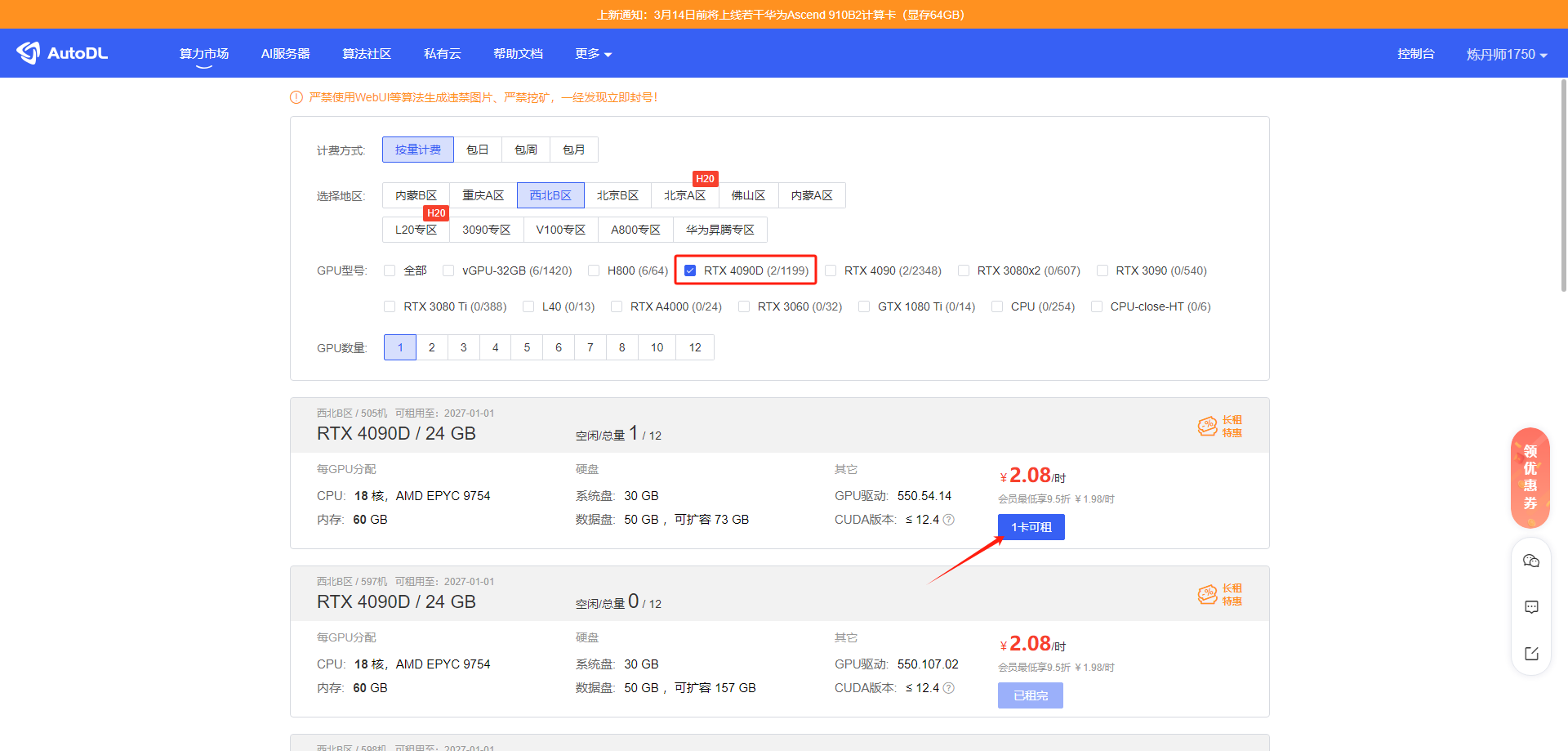Choose the 3090专区 zone
This screenshot has height=751, width=1568.
point(486,230)
